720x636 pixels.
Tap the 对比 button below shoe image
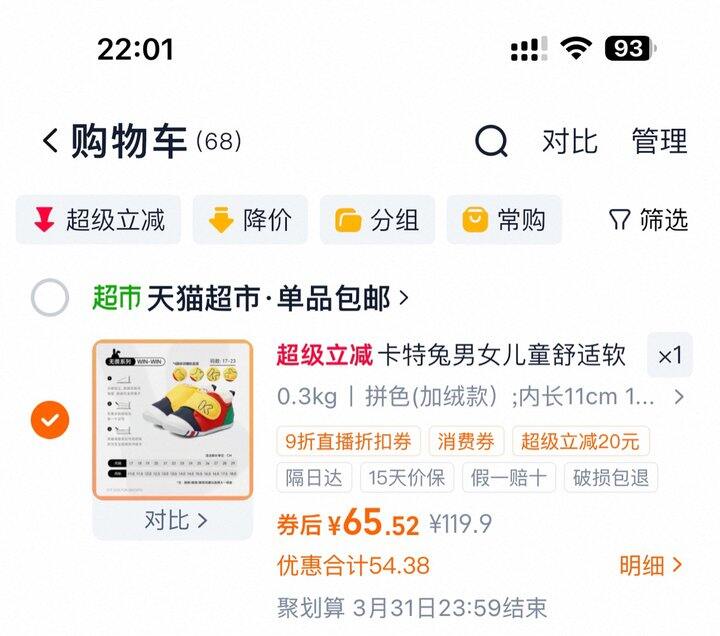coord(173,520)
